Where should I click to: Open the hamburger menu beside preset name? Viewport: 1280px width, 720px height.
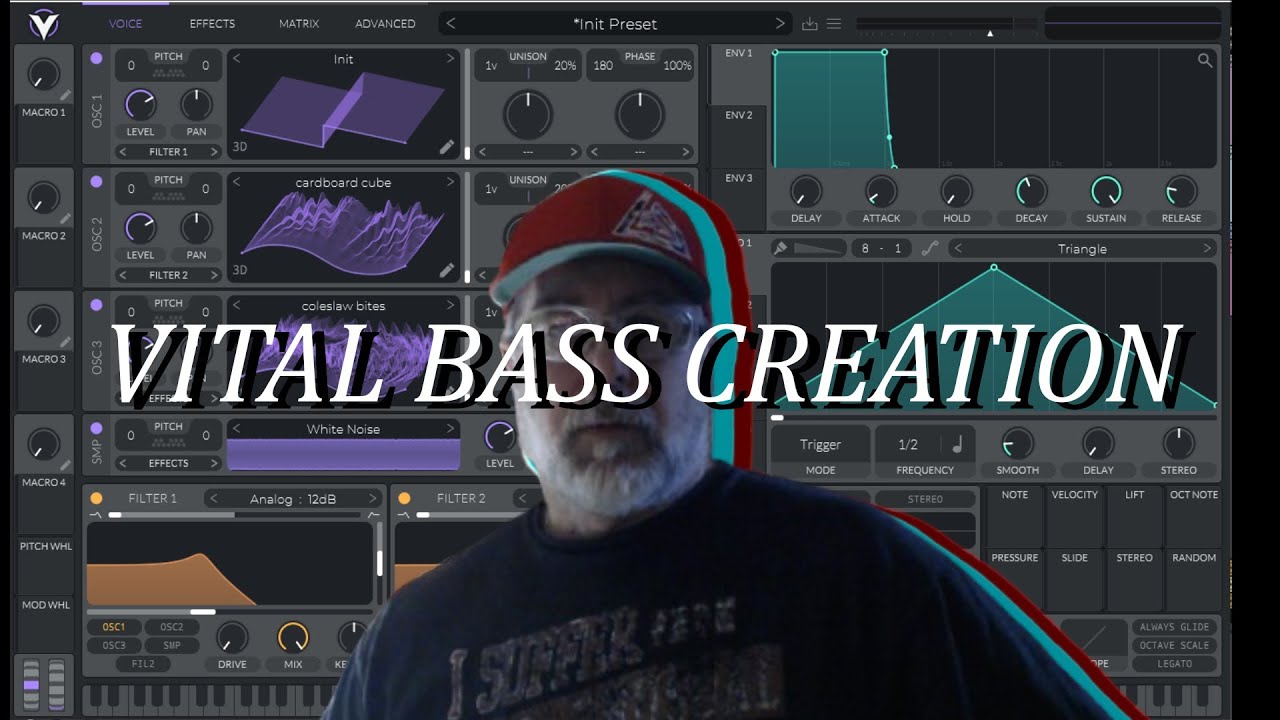point(834,24)
